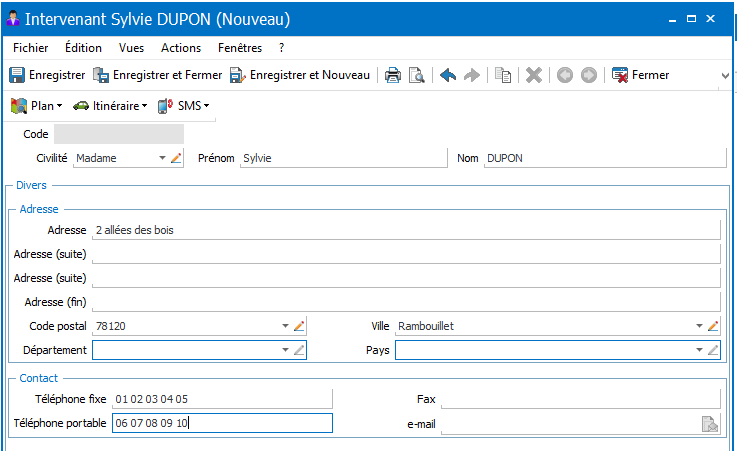Click the Intervenant title bar person icon
Screen dimensions: 737x451
point(13,19)
